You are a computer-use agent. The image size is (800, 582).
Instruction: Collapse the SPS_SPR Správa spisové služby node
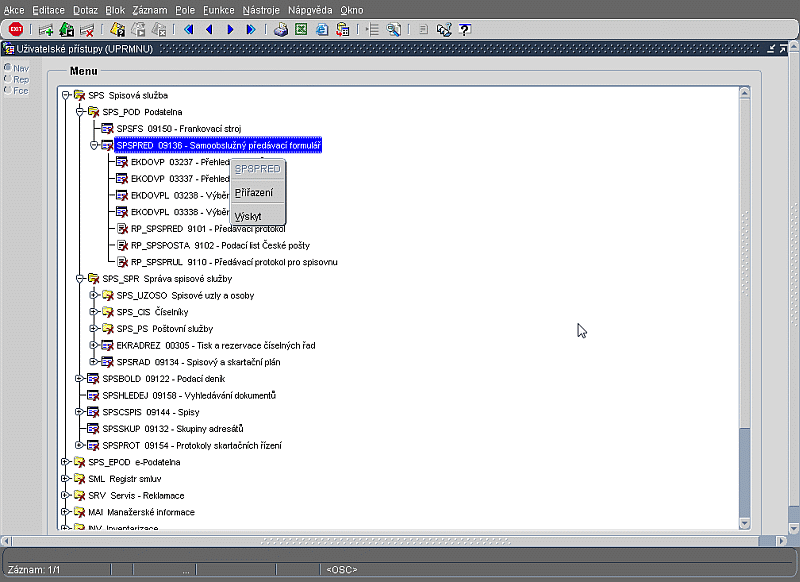click(80, 279)
